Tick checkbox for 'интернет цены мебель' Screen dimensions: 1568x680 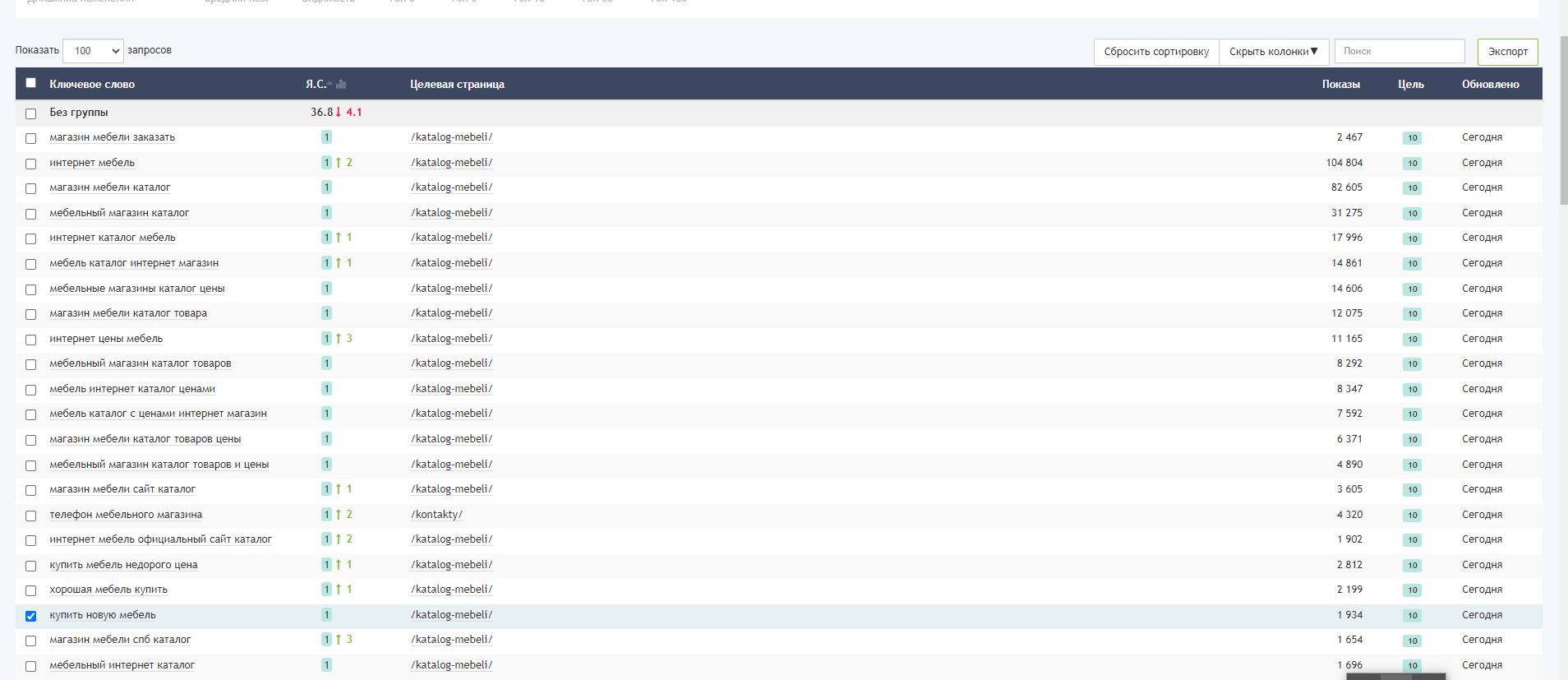tap(31, 340)
